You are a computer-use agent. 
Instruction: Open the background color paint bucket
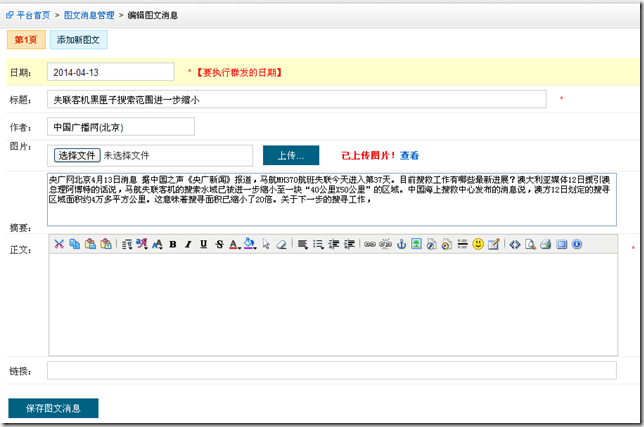tap(250, 244)
